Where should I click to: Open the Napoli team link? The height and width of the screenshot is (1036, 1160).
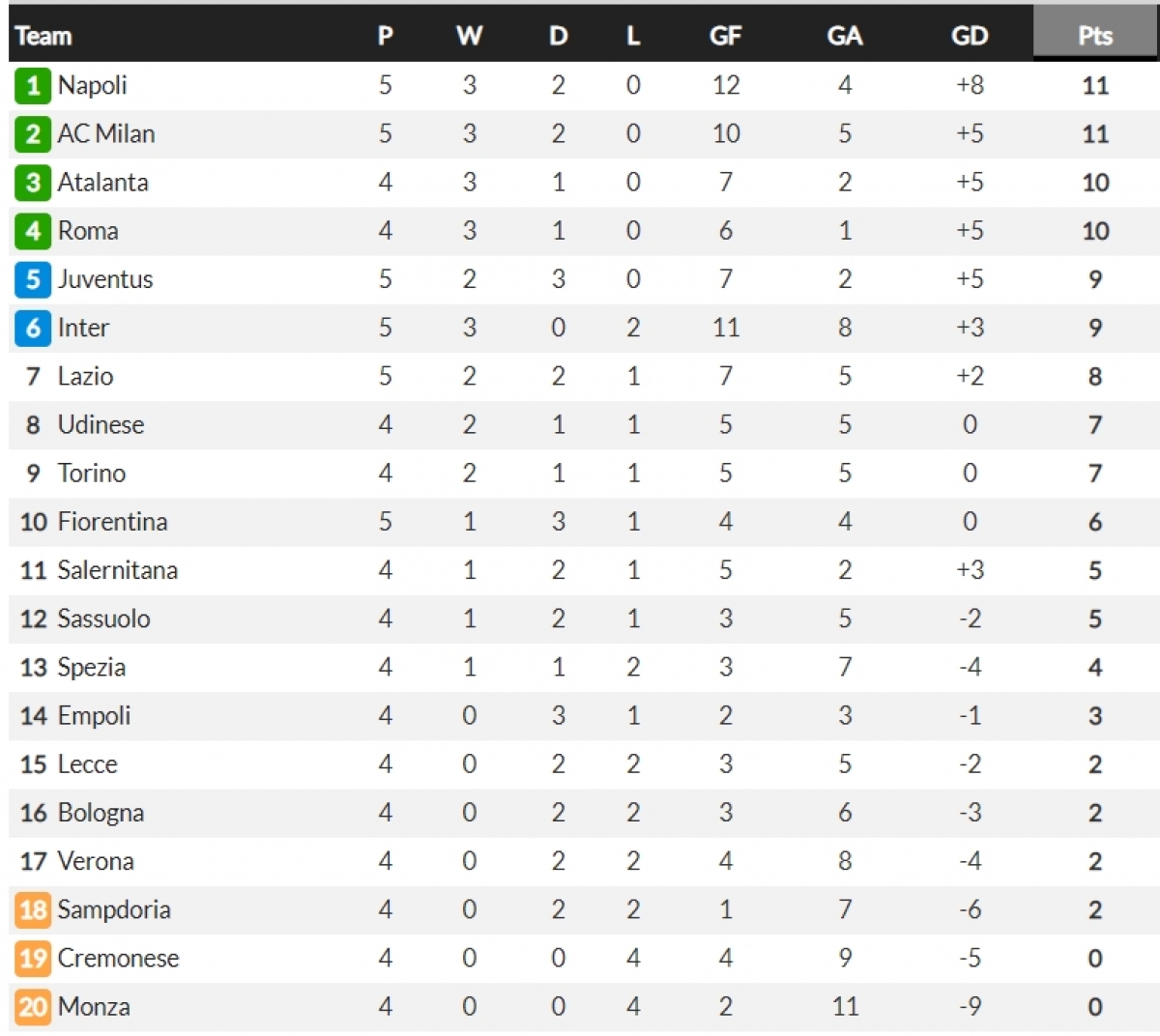tap(92, 86)
